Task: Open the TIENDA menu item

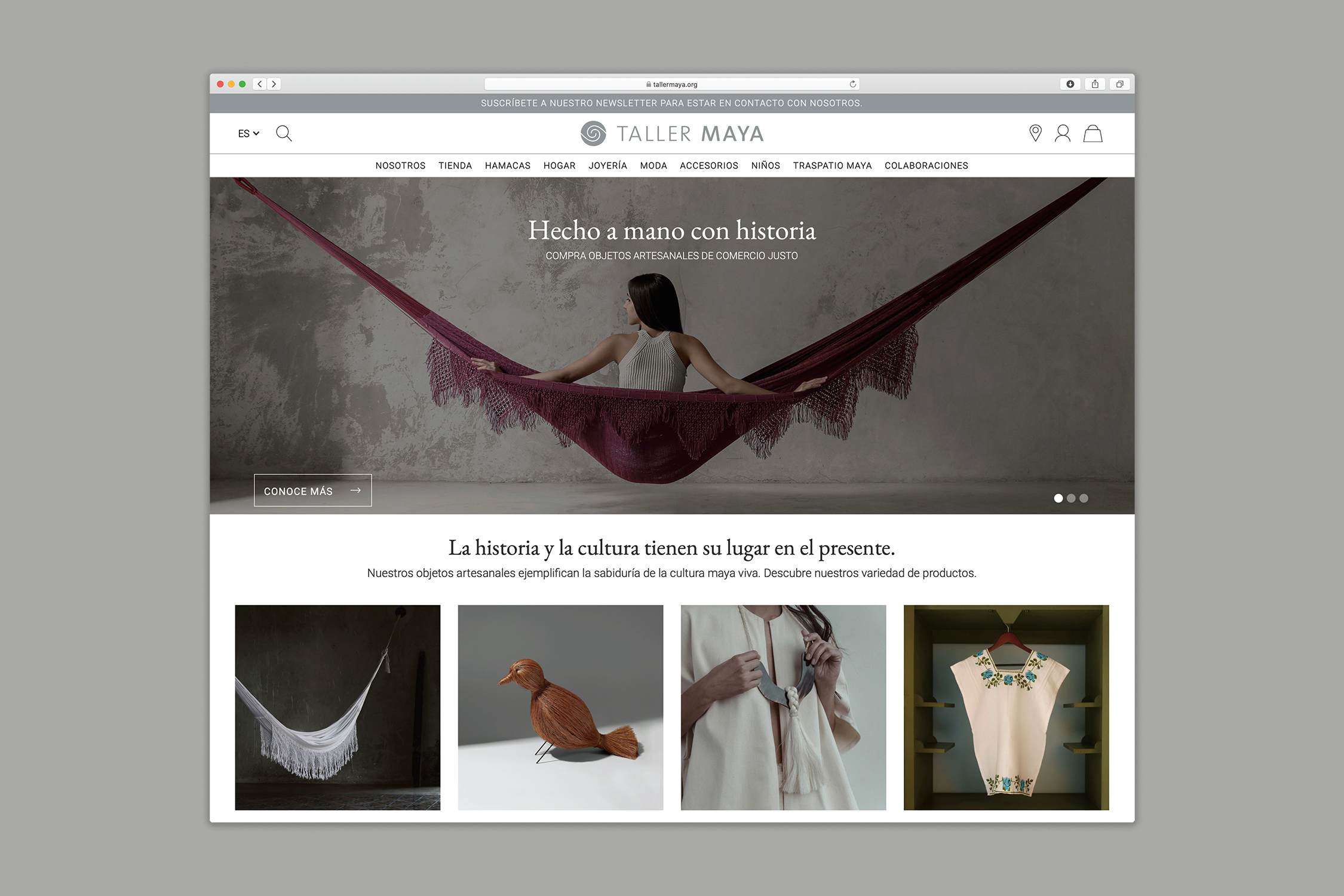Action: tap(455, 165)
